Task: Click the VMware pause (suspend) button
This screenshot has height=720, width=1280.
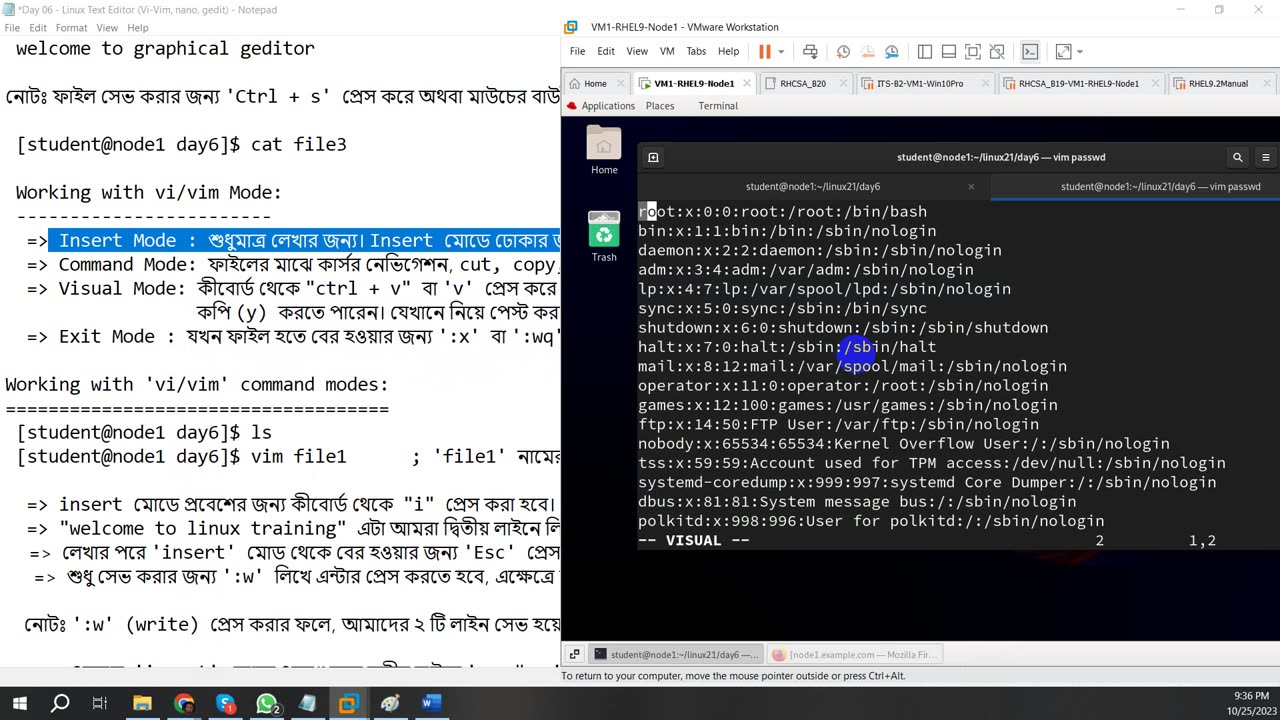Action: 765,51
